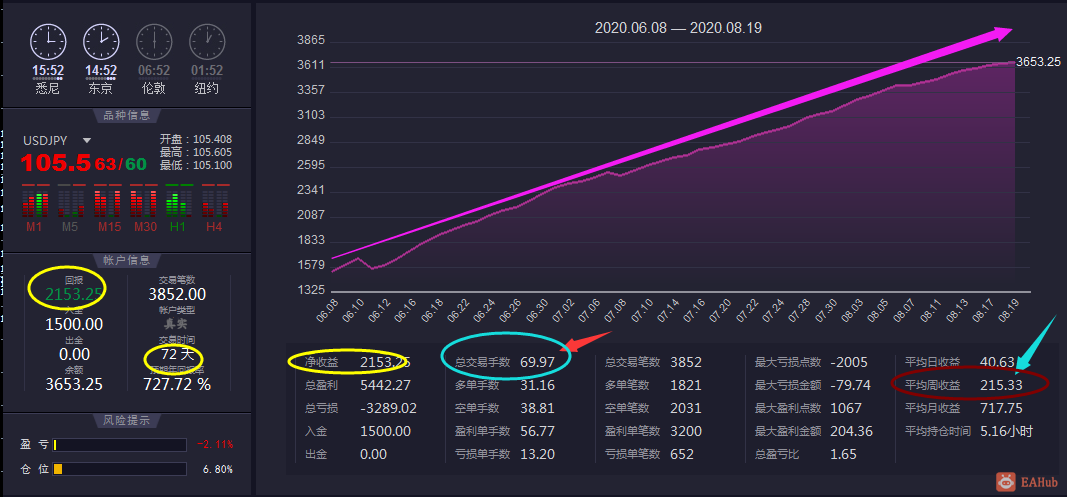Click the 仓位 position progress bar
1067x497 pixels.
click(120, 469)
